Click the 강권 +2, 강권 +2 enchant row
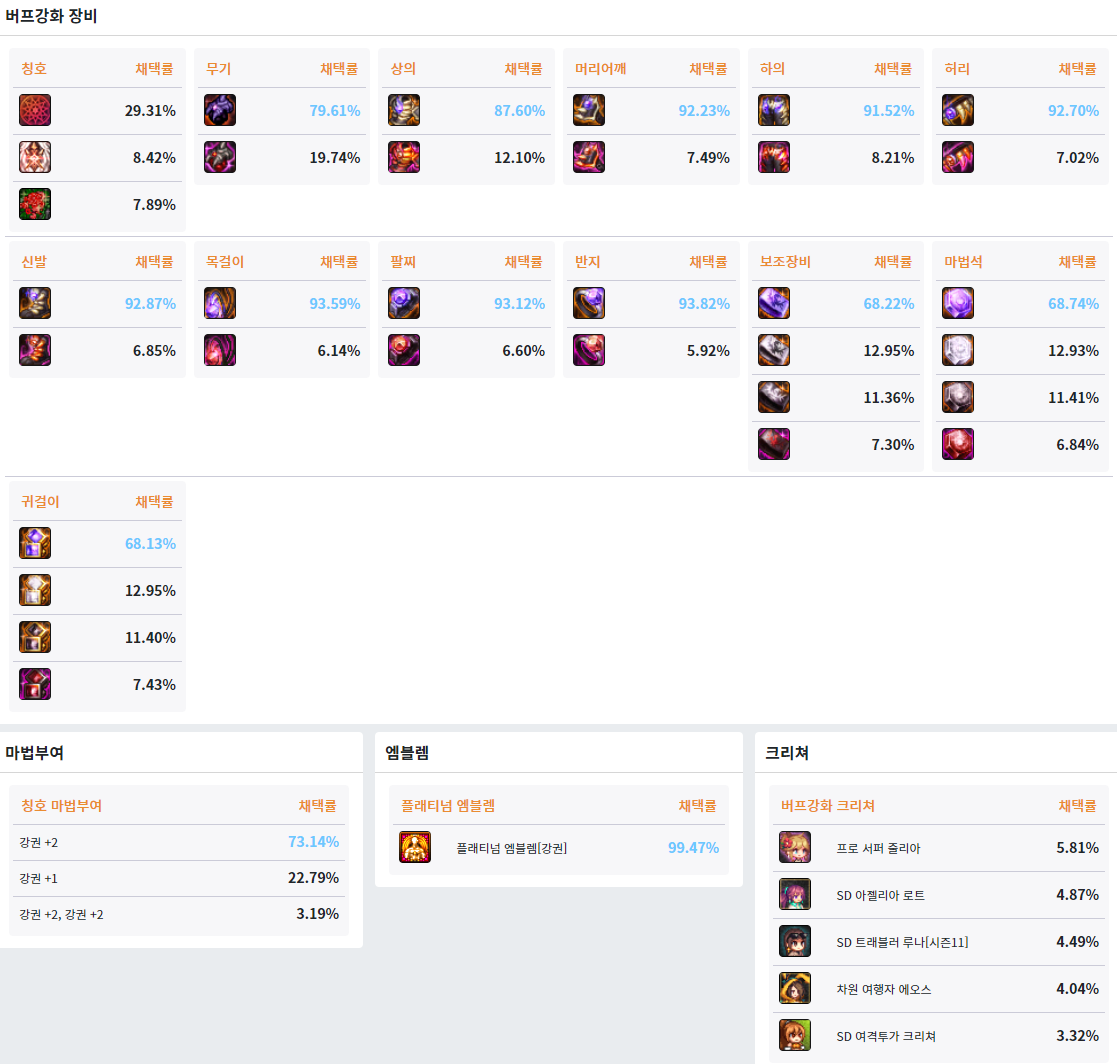The width and height of the screenshot is (1117, 1064). [x=179, y=914]
